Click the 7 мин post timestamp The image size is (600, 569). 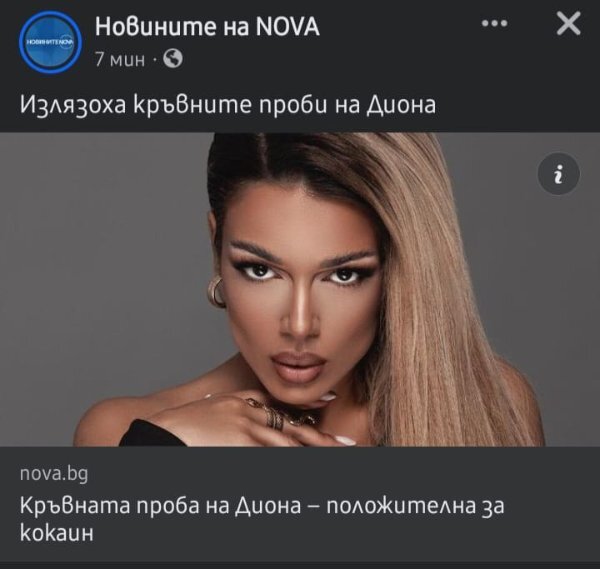[120, 60]
